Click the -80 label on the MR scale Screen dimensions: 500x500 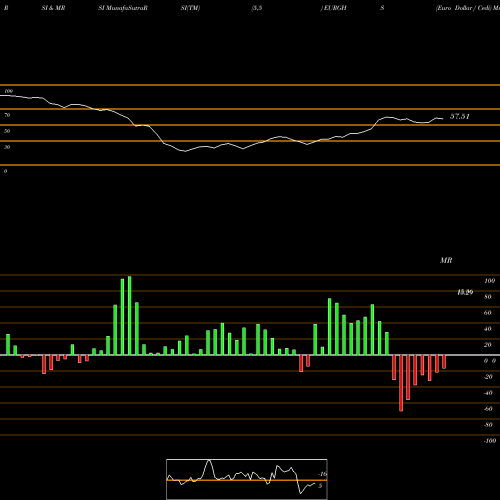coord(488,425)
